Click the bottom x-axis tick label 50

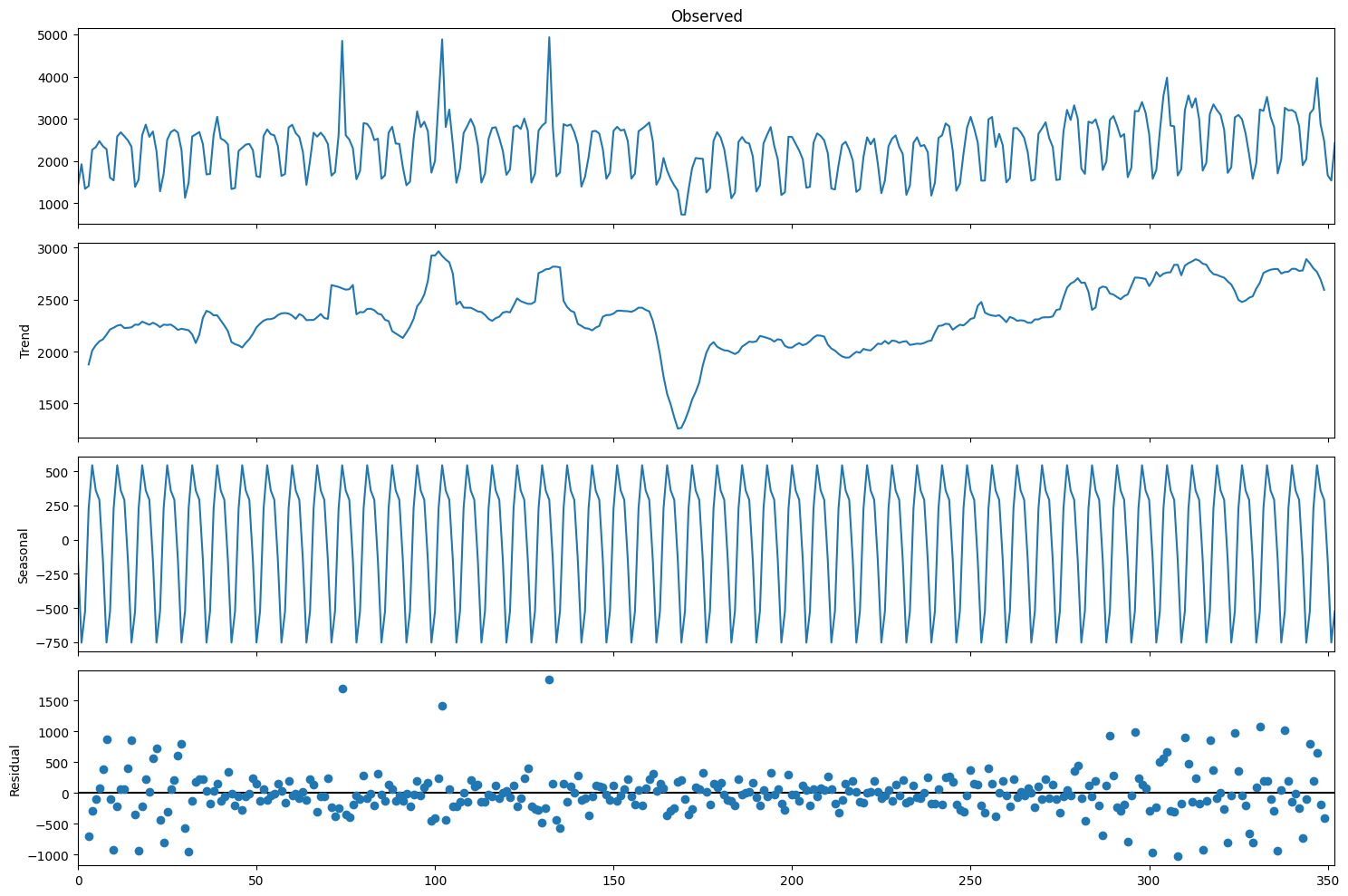click(256, 880)
